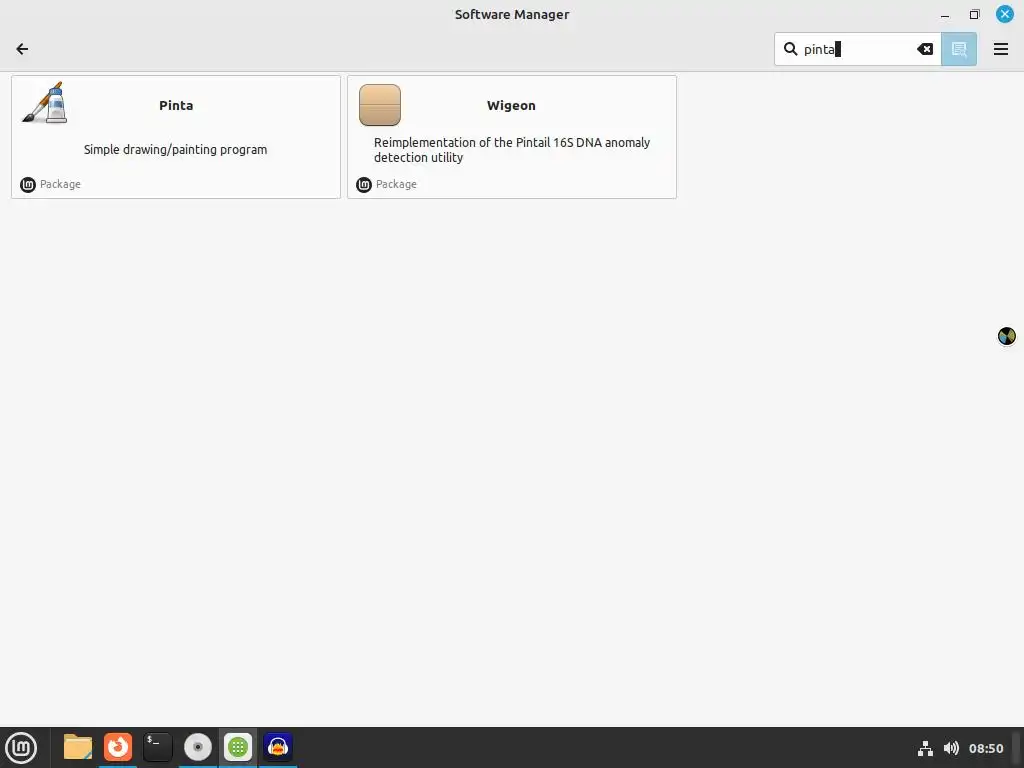The height and width of the screenshot is (768, 1024).
Task: Click the Package label under Pinta
Action: point(60,184)
